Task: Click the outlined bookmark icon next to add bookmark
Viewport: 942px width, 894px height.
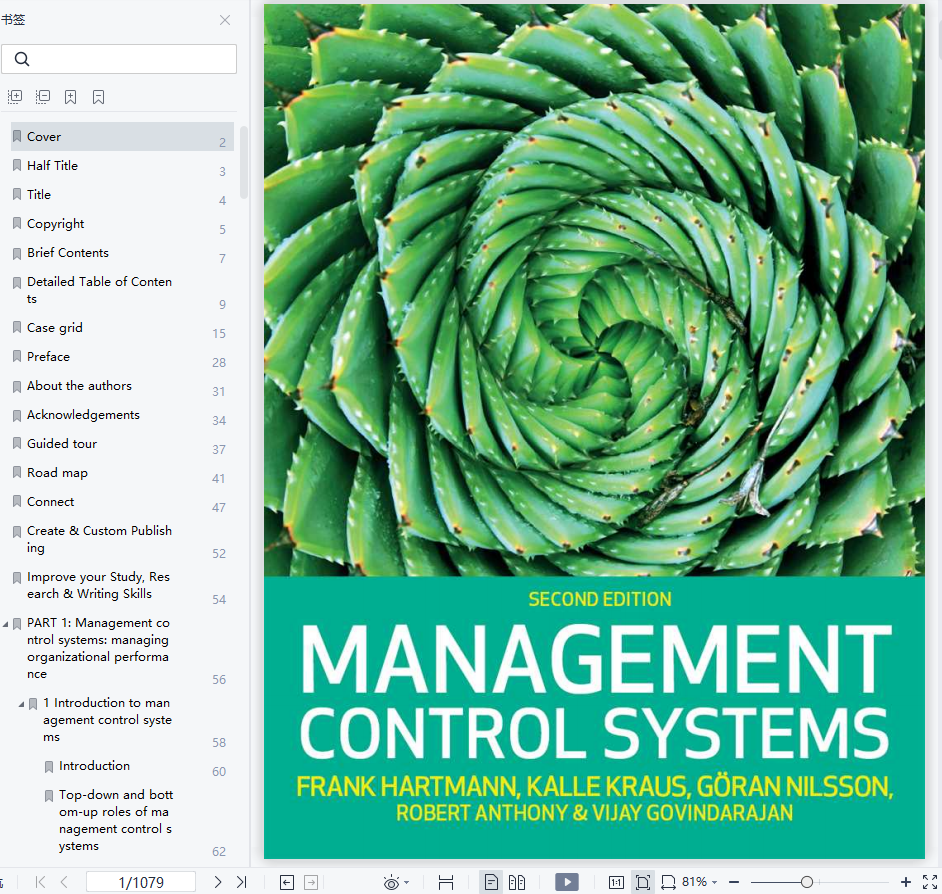Action: coord(99,97)
